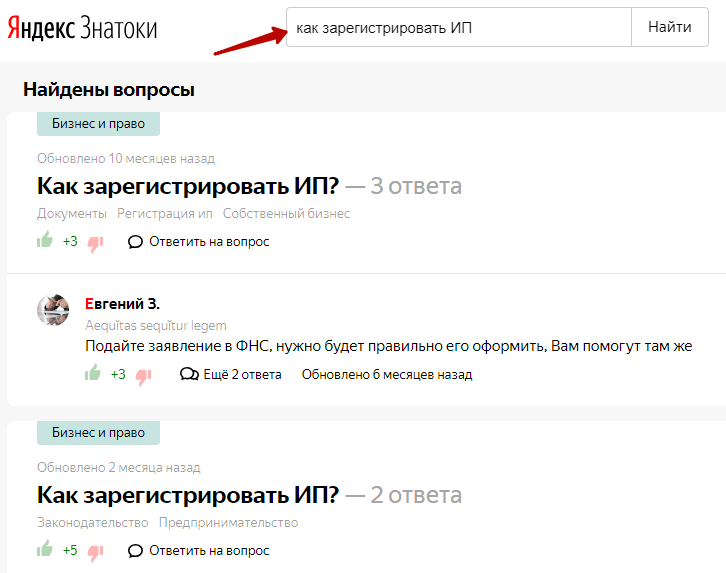Dislike the first ИП question
Image resolution: width=726 pixels, height=573 pixels.
point(95,242)
